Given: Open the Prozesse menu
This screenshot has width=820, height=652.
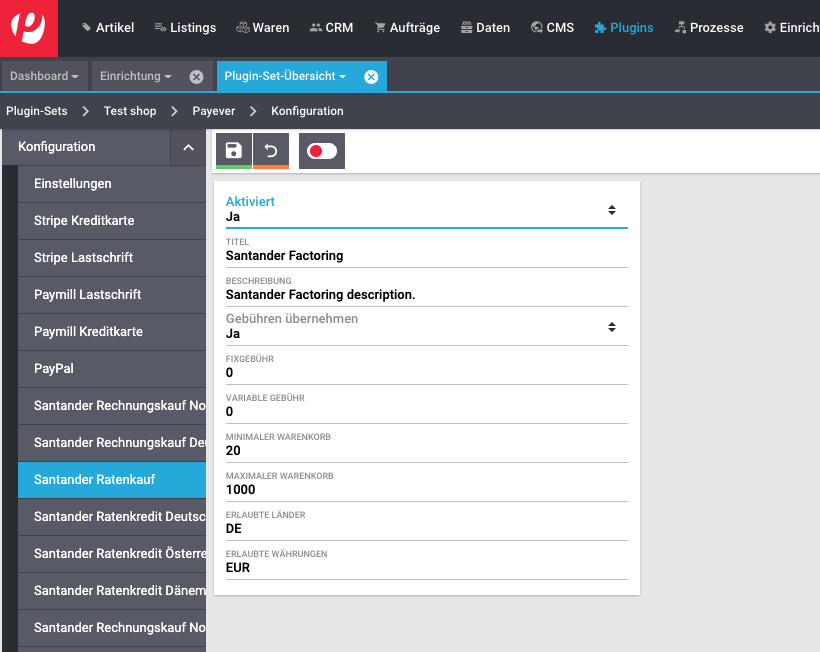Looking at the screenshot, I should pos(709,28).
